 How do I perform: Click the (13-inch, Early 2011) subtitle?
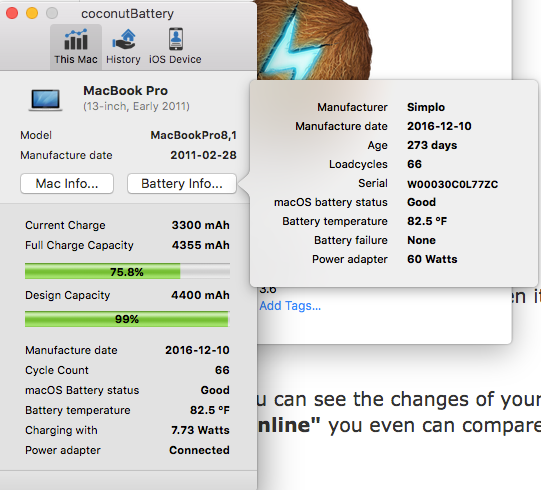(136, 106)
